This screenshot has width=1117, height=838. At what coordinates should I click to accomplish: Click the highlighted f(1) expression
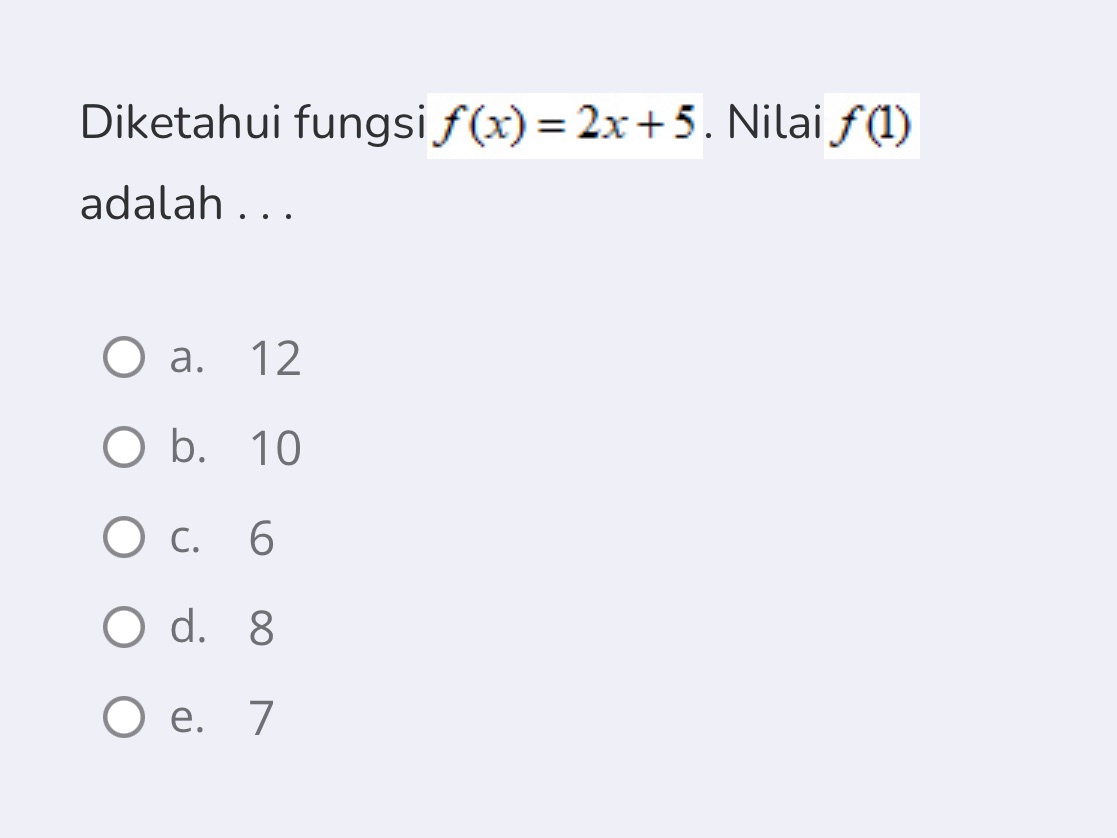coord(869,123)
